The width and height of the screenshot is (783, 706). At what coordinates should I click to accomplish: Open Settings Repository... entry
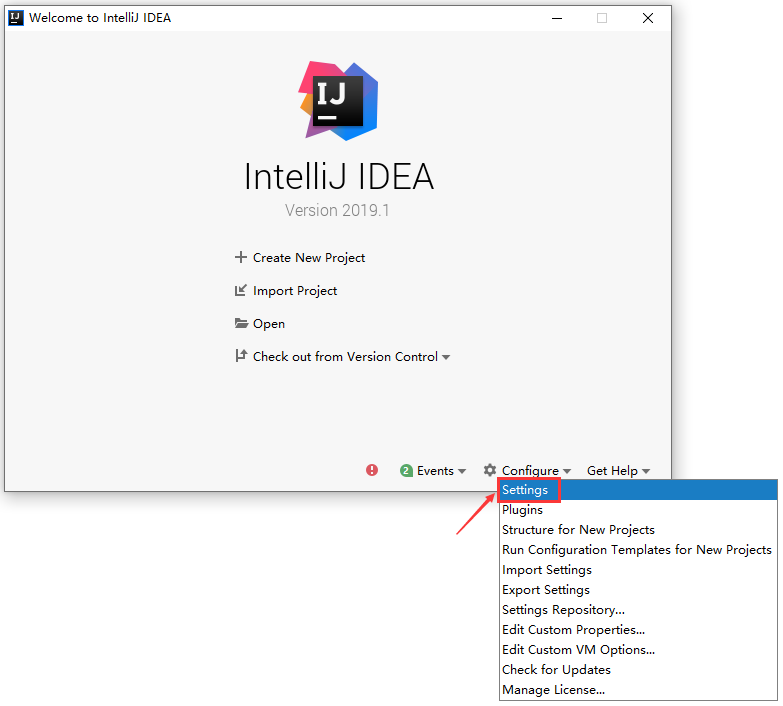(640, 611)
